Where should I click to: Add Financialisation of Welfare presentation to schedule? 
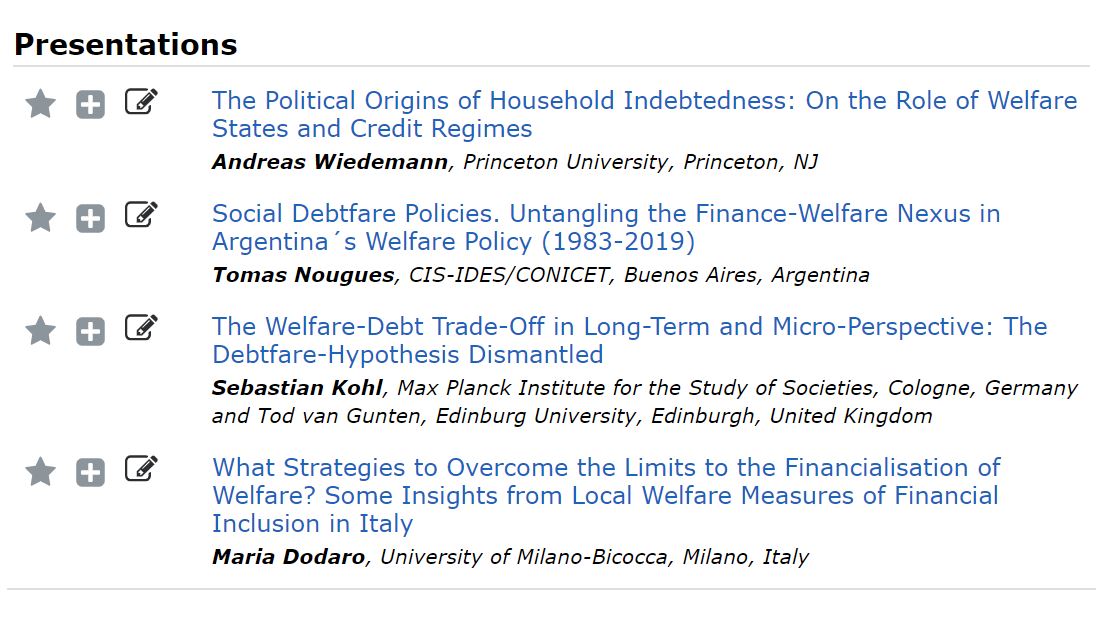coord(90,472)
